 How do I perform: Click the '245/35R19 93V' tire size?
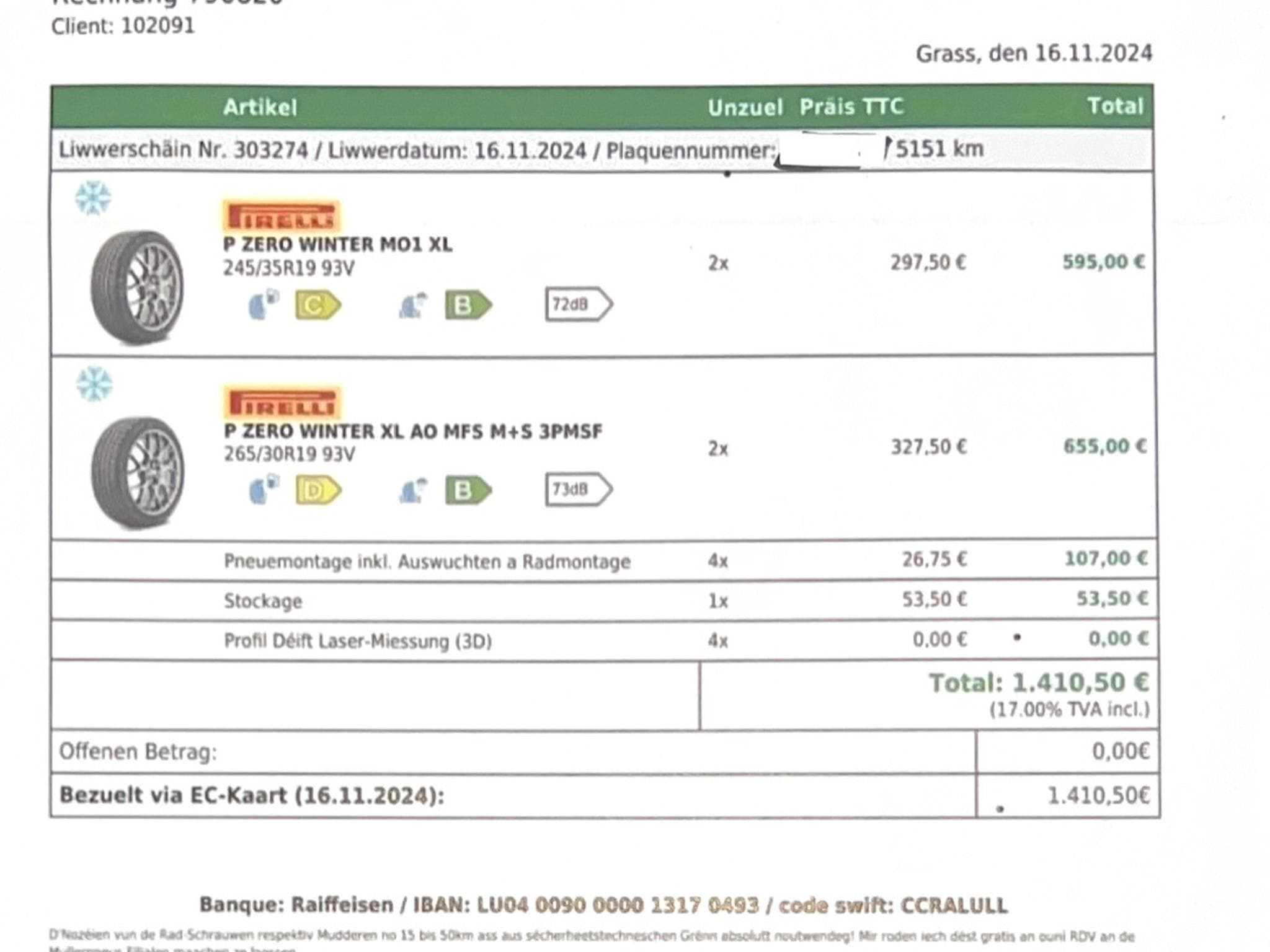coord(289,268)
